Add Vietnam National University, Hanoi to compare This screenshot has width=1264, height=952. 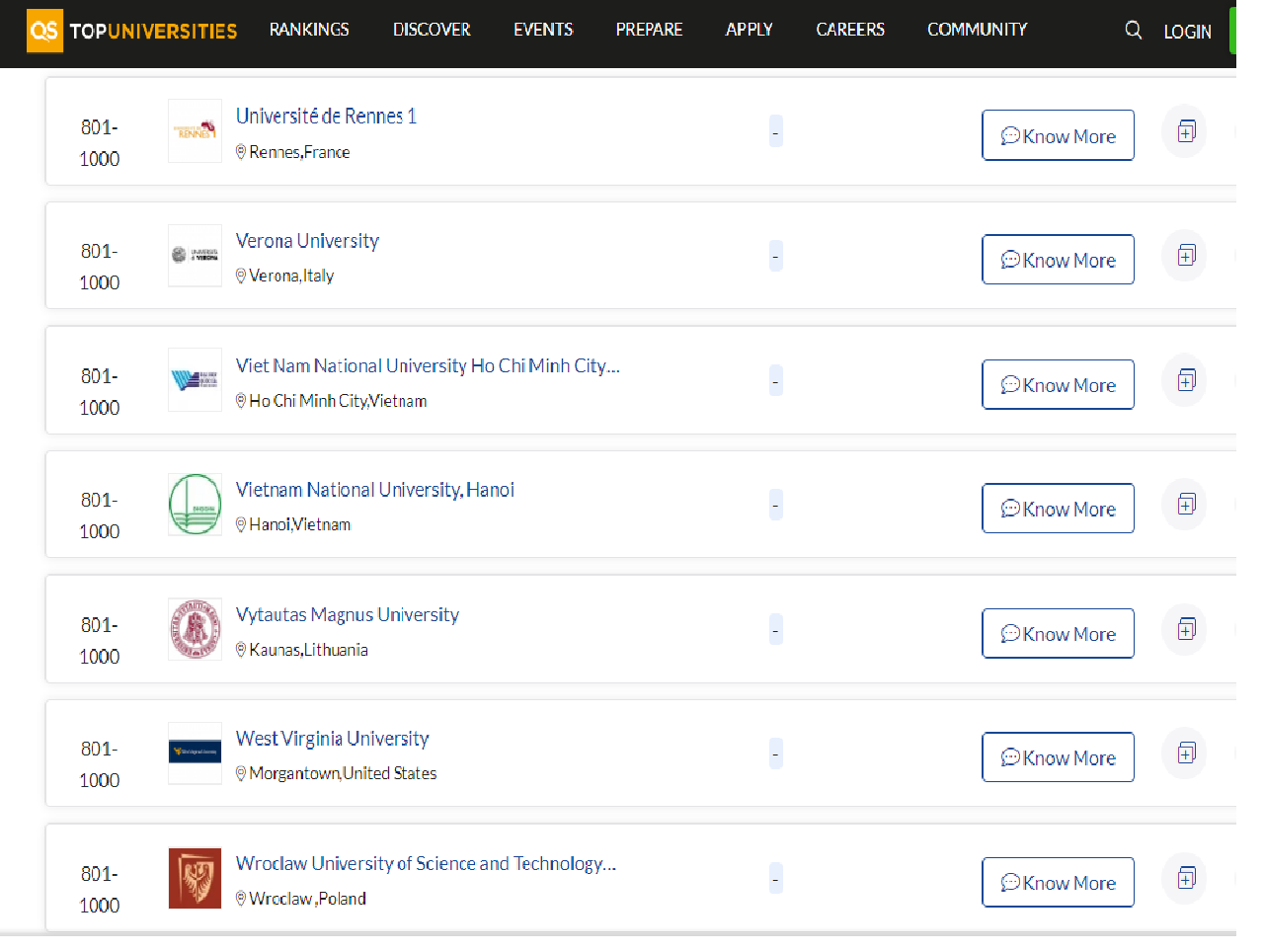[x=1186, y=505]
